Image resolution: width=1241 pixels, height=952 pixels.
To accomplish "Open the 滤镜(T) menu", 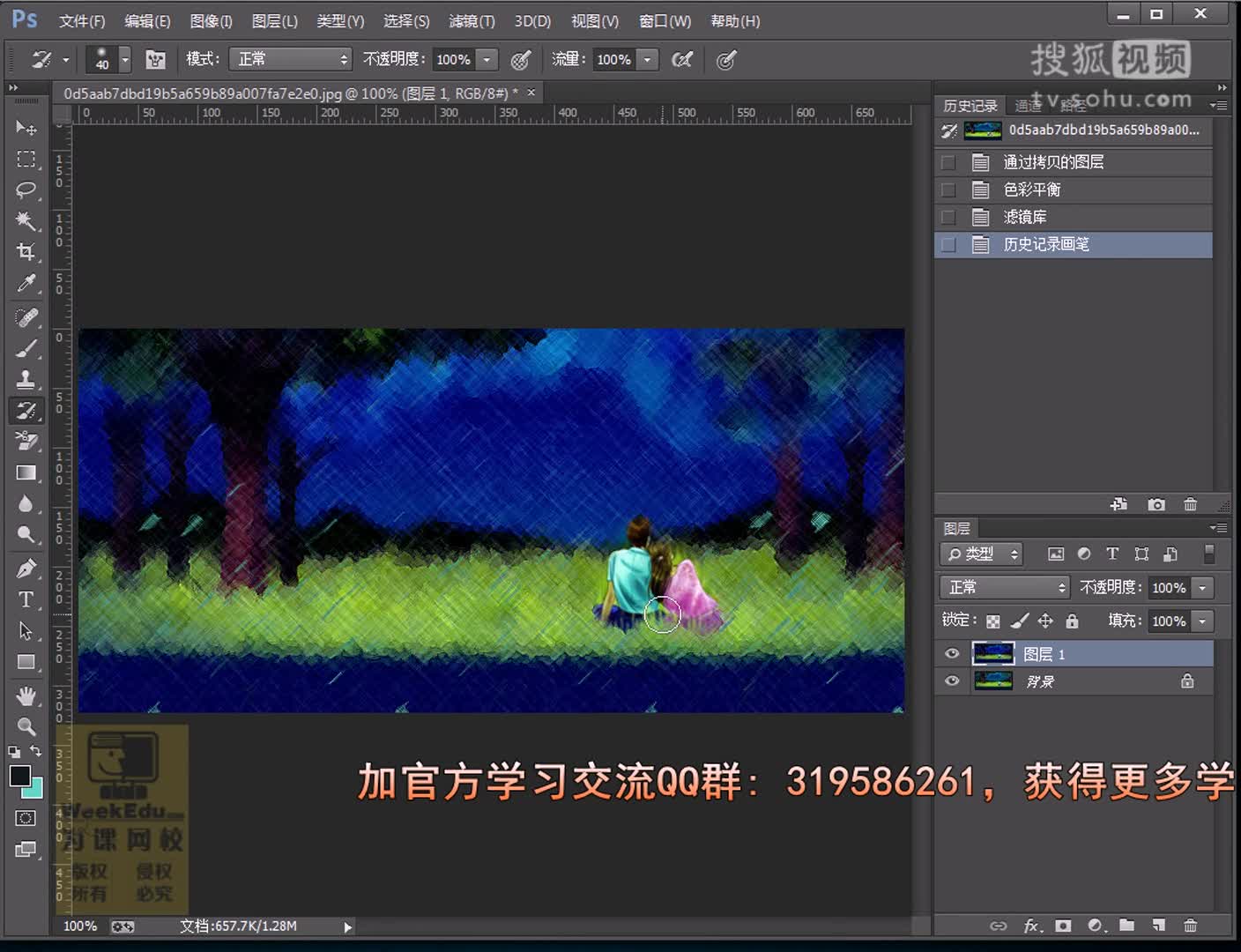I will [472, 20].
